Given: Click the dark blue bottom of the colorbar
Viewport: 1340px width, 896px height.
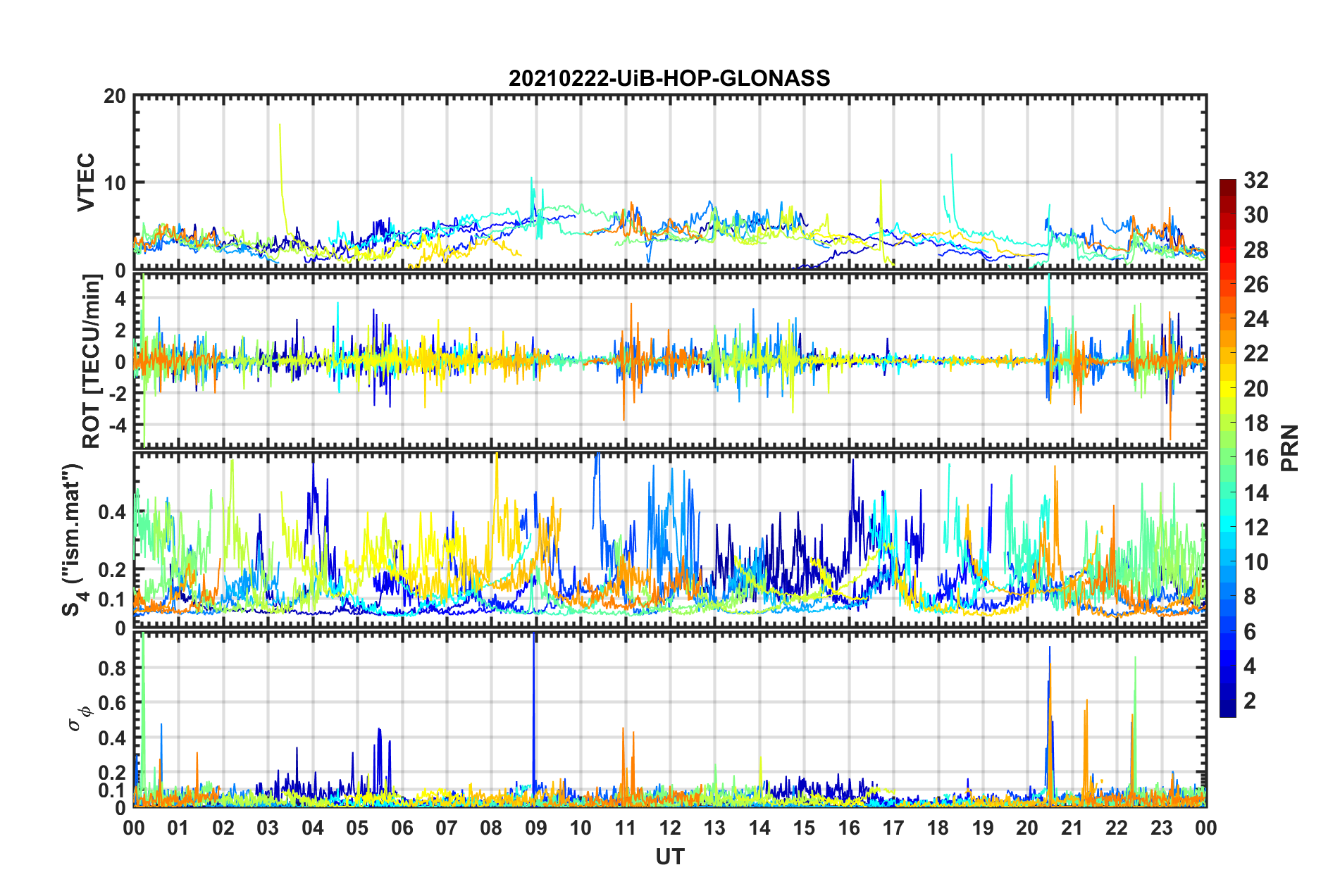Looking at the screenshot, I should coord(1227,710).
